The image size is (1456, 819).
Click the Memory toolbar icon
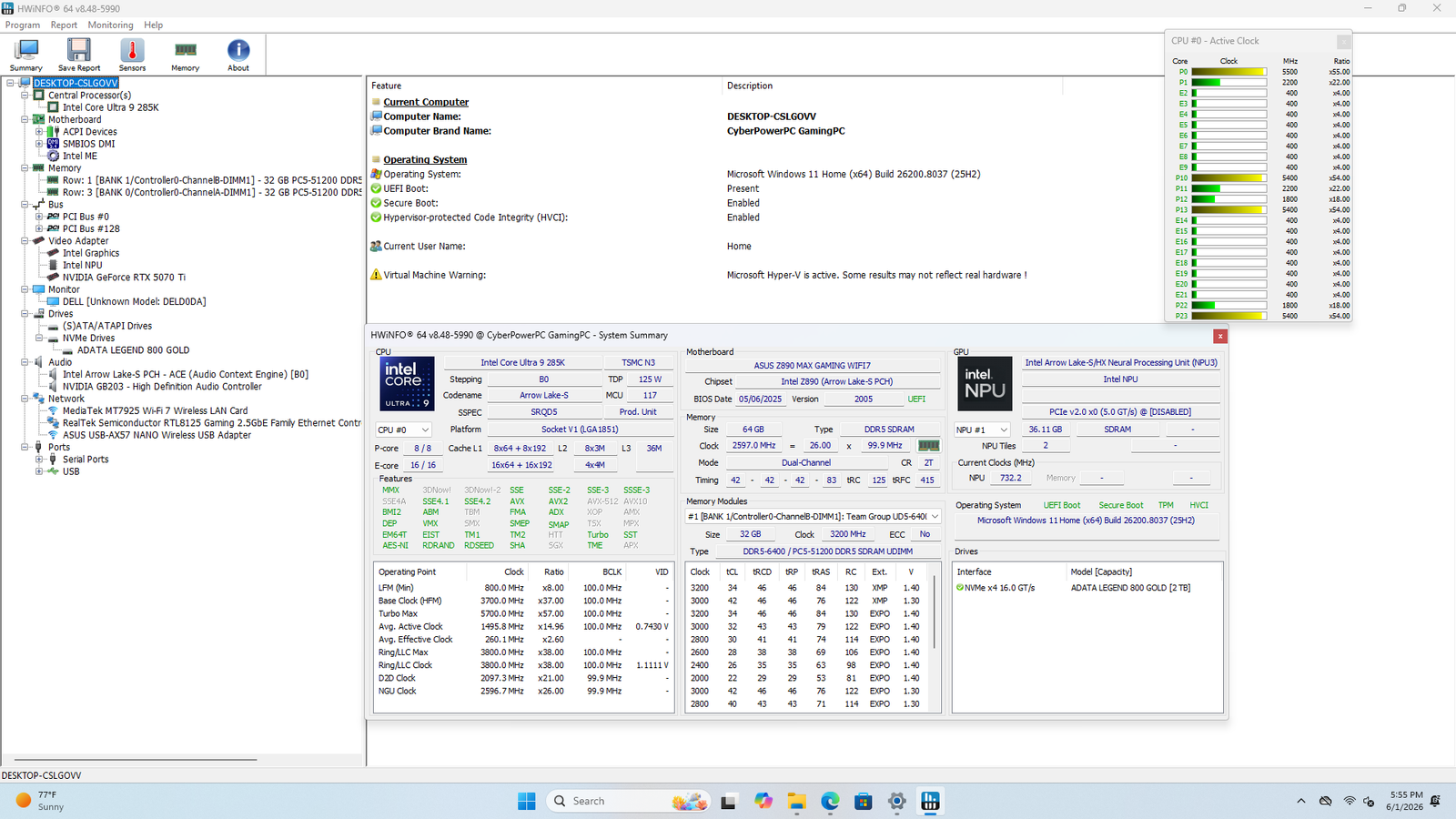185,55
